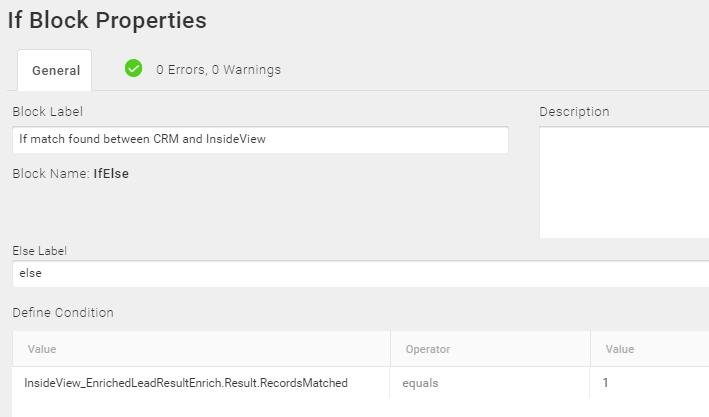Edit the condition comparison value 1

(650, 383)
